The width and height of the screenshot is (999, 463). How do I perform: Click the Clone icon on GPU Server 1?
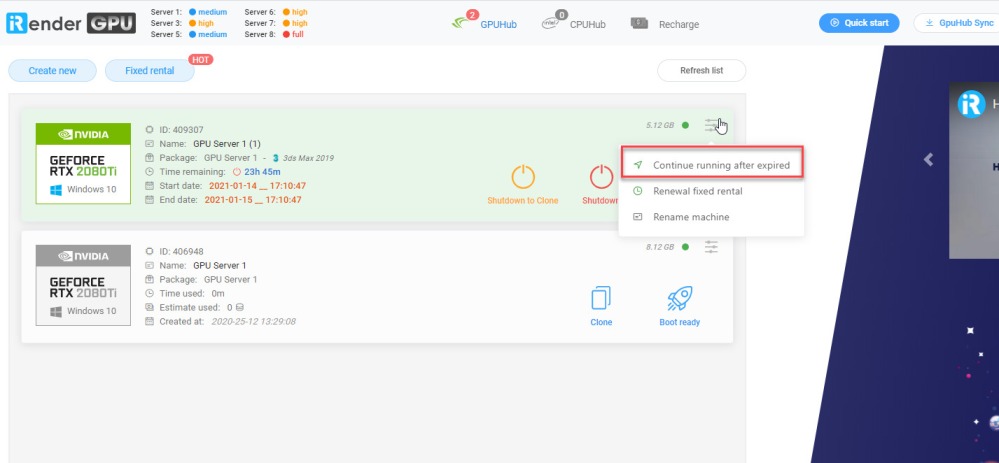click(601, 298)
